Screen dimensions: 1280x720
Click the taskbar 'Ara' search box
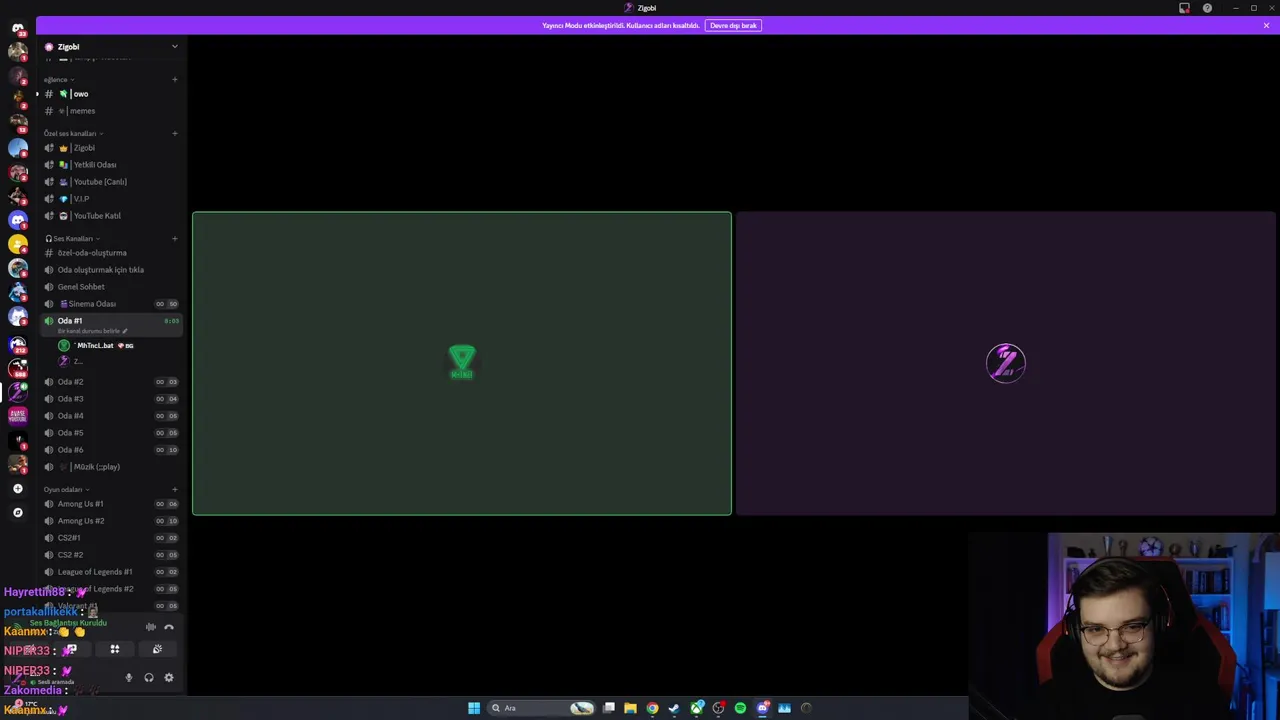point(542,708)
